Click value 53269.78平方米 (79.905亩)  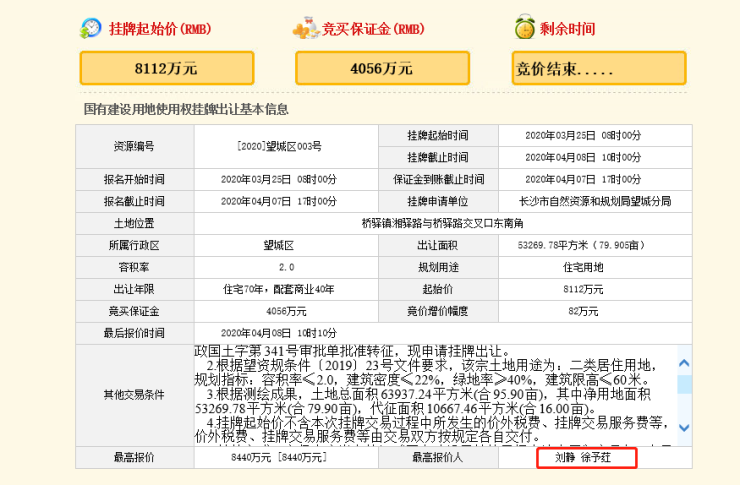581,245
